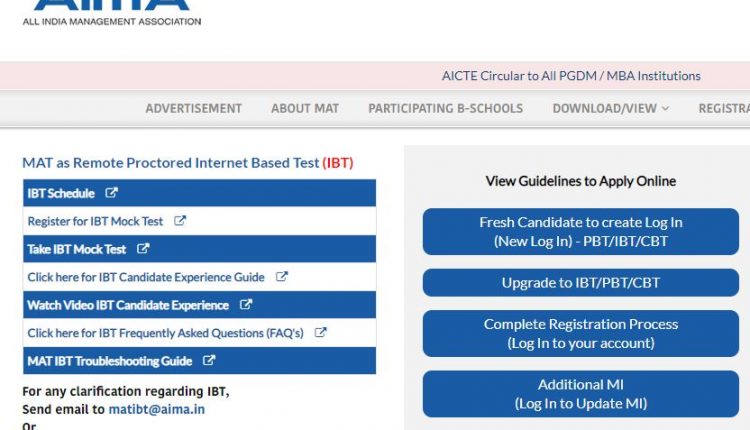Open the Advertisement menu item
The image size is (750, 430).
(x=194, y=109)
